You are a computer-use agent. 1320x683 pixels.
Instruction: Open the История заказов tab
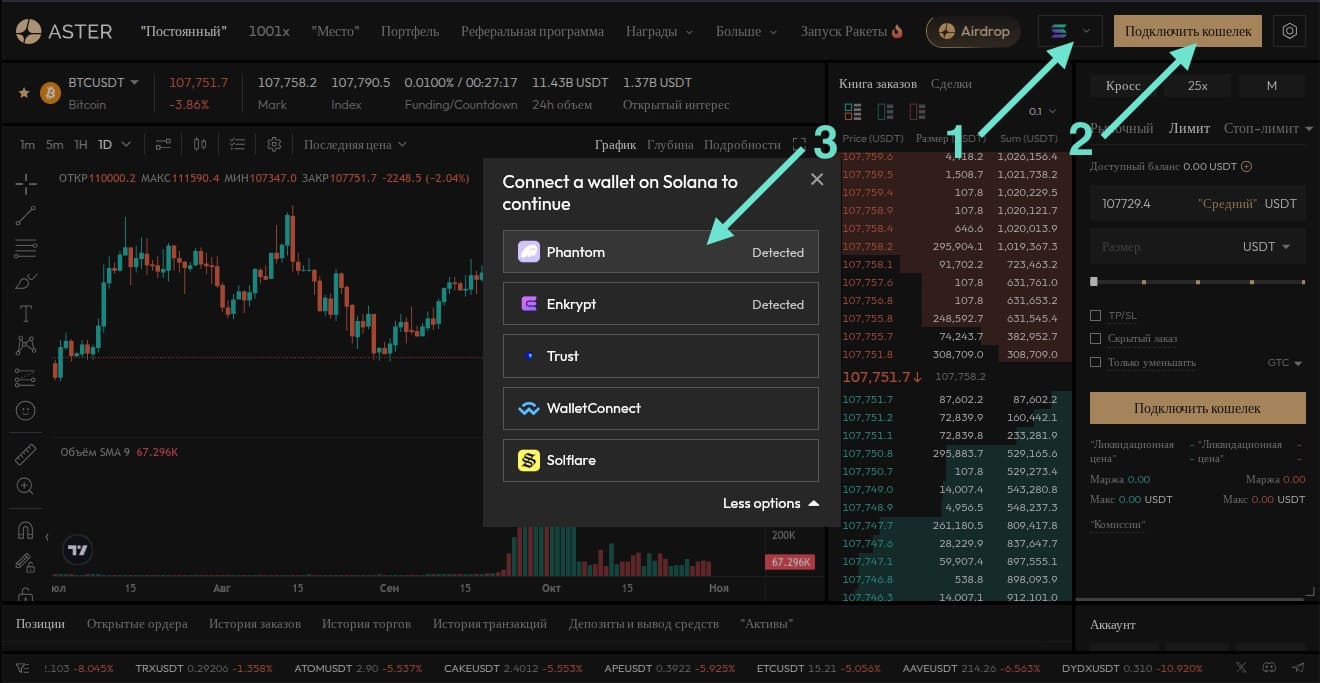(x=255, y=623)
